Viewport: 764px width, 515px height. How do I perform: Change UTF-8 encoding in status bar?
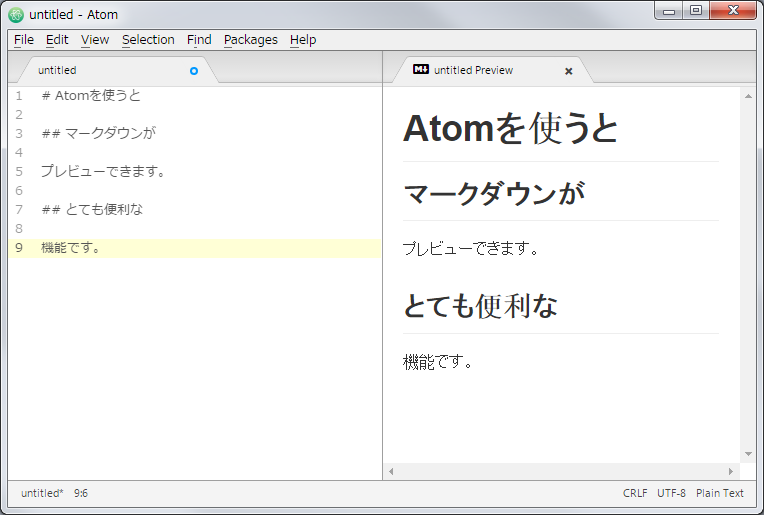click(x=671, y=493)
